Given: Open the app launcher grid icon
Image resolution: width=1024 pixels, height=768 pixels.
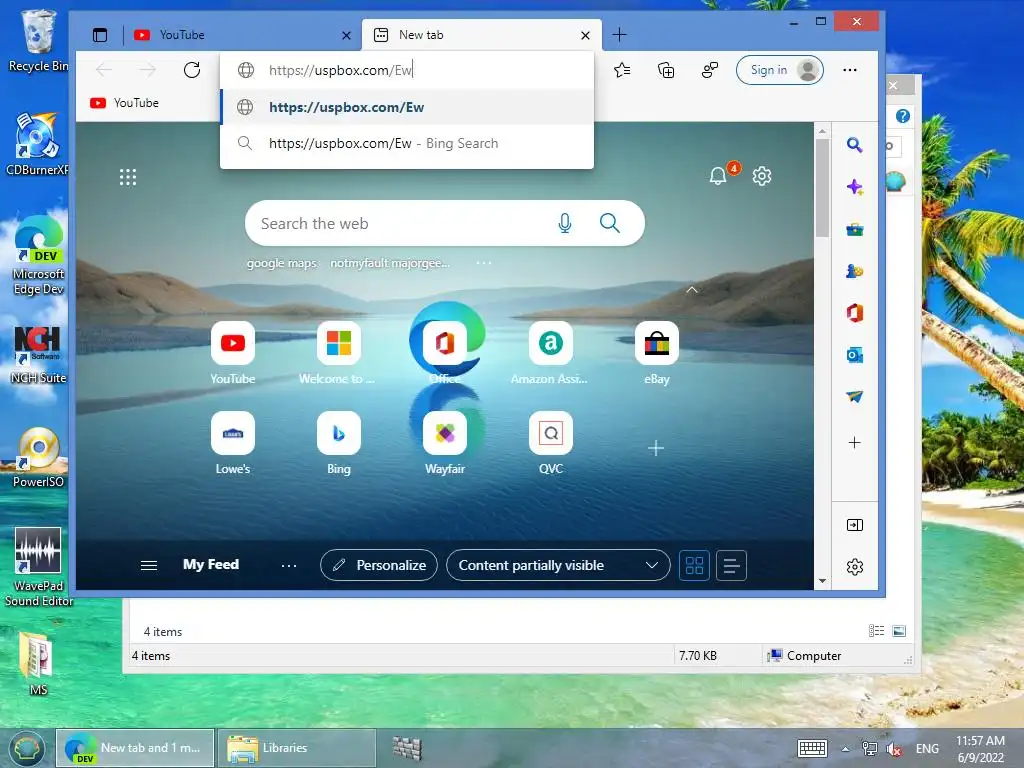Looking at the screenshot, I should (128, 177).
